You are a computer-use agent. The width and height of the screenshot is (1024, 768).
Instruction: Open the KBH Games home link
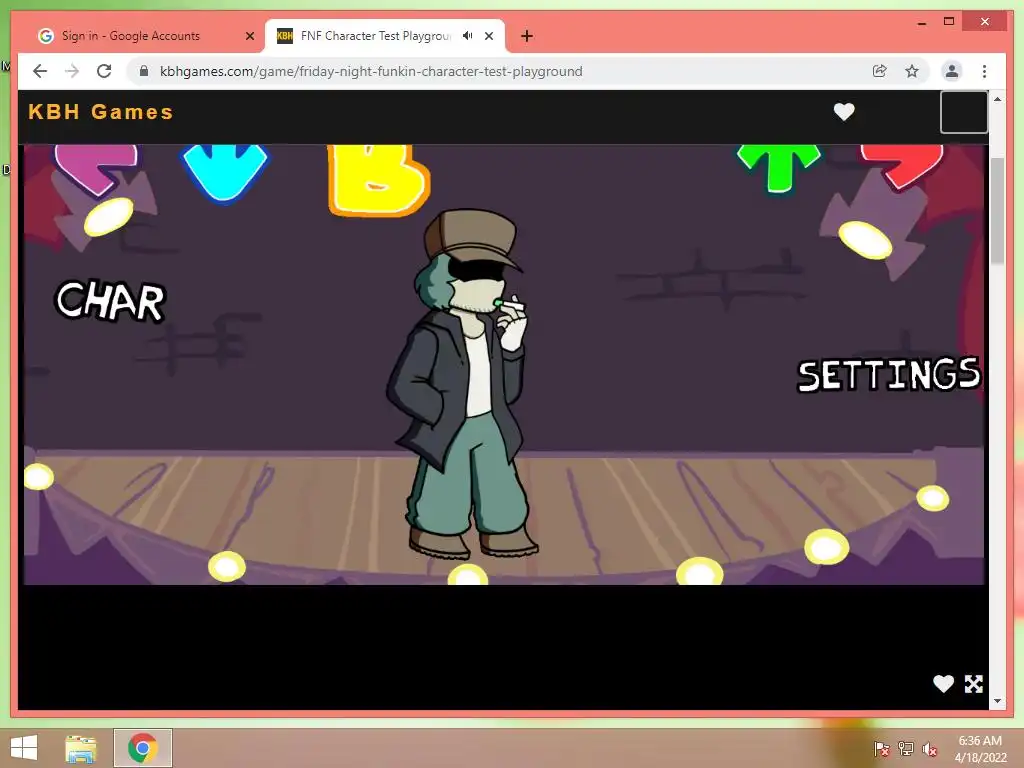coord(101,112)
